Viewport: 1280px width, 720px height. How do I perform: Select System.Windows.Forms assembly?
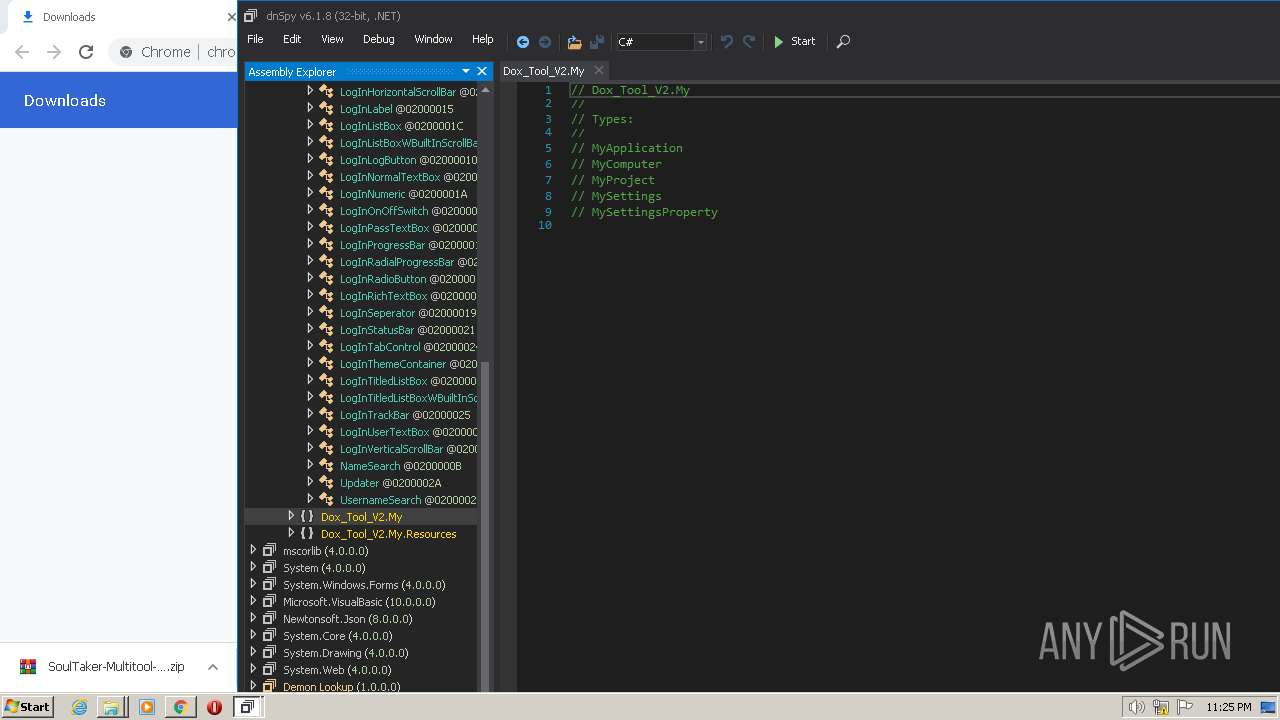pos(364,585)
